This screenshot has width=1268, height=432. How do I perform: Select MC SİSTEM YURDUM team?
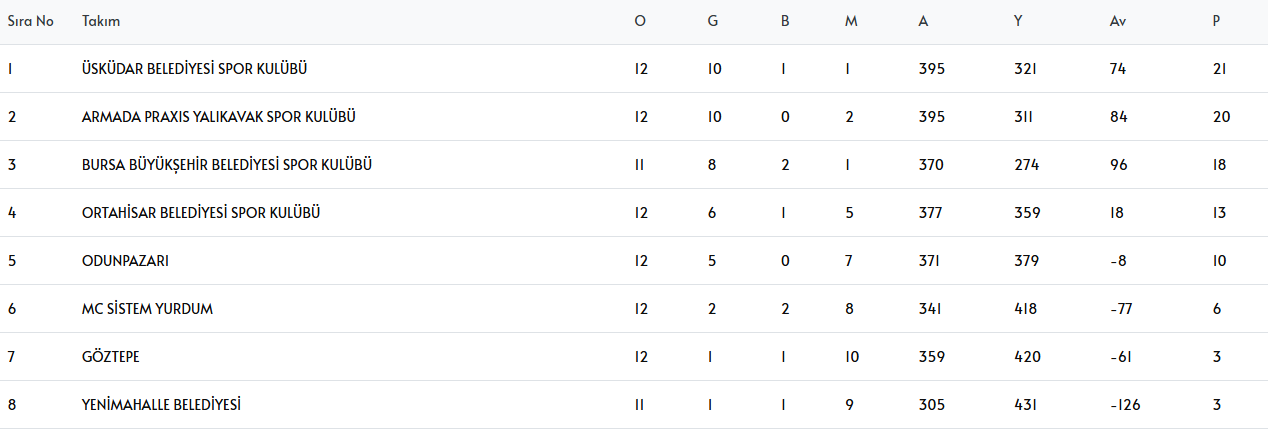click(147, 309)
